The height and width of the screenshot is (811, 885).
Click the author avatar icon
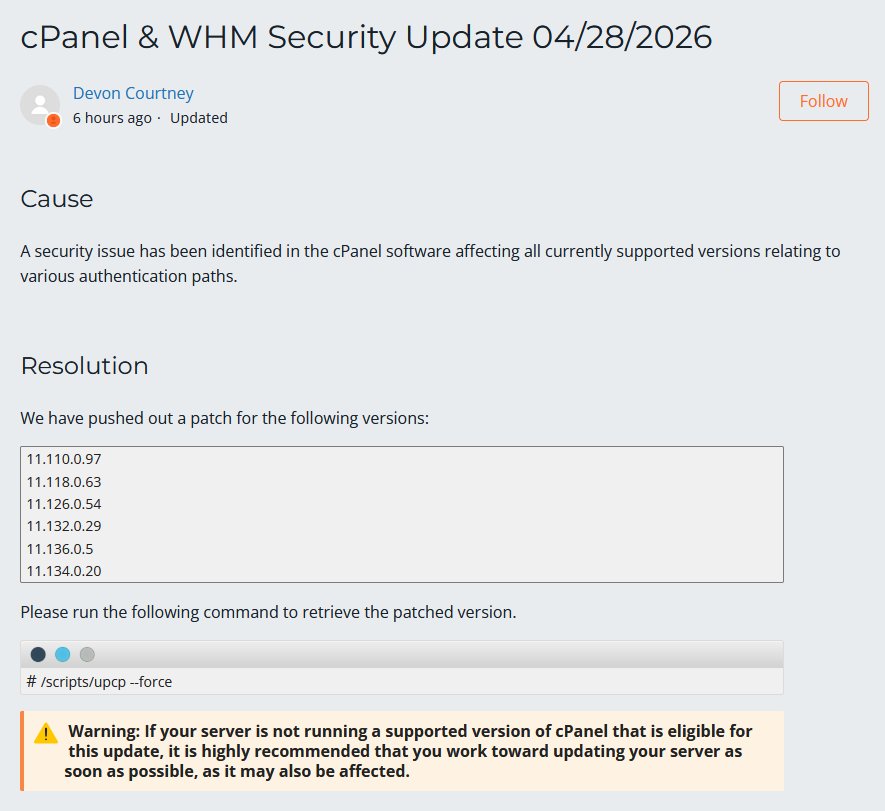40,105
